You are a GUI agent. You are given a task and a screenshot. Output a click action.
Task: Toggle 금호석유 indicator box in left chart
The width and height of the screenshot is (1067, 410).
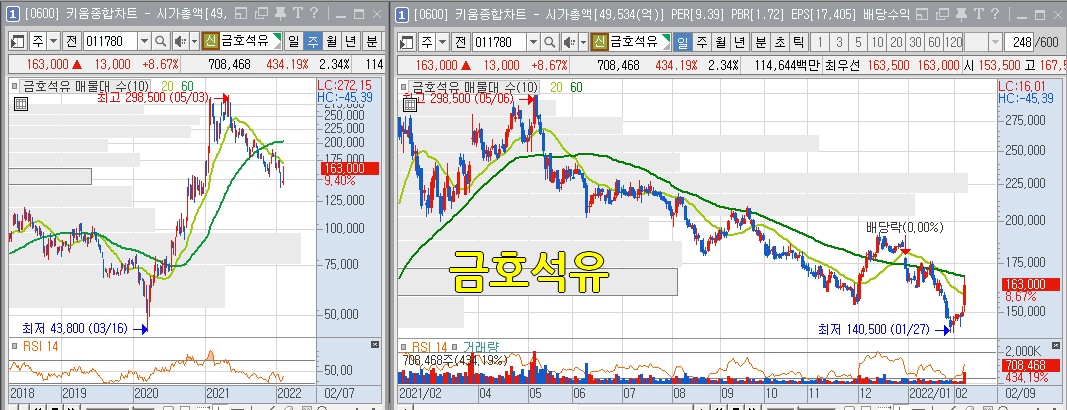coord(14,87)
